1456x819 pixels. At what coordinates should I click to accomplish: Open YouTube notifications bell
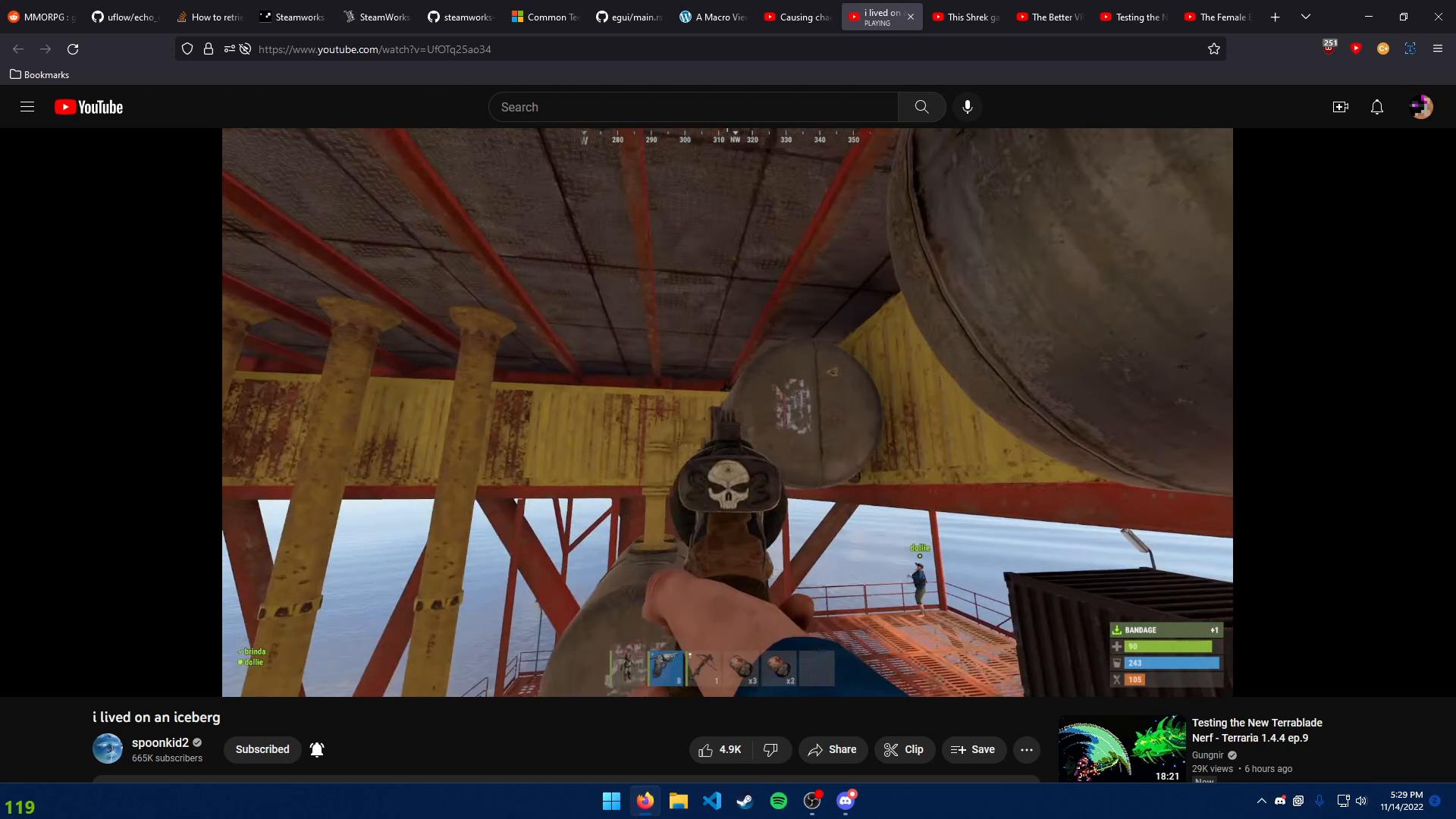point(1377,107)
